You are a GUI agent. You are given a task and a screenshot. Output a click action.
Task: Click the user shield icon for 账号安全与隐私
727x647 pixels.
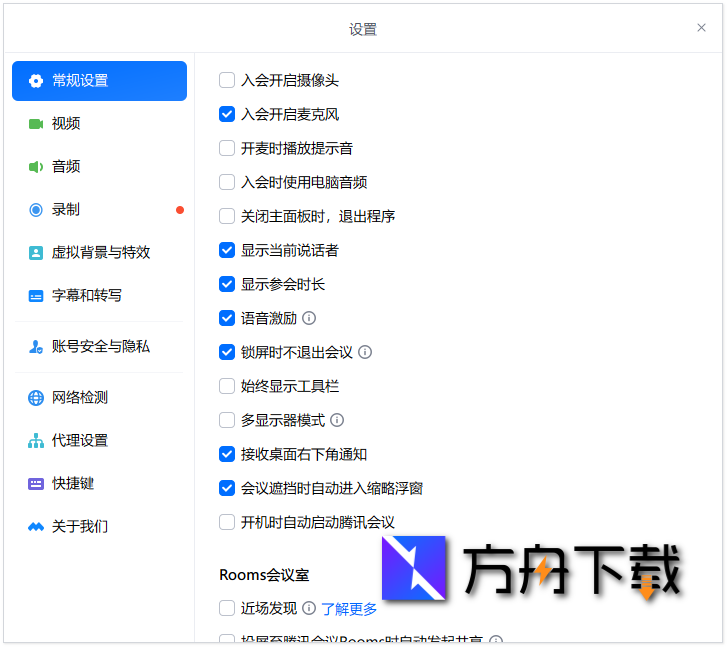coord(36,346)
